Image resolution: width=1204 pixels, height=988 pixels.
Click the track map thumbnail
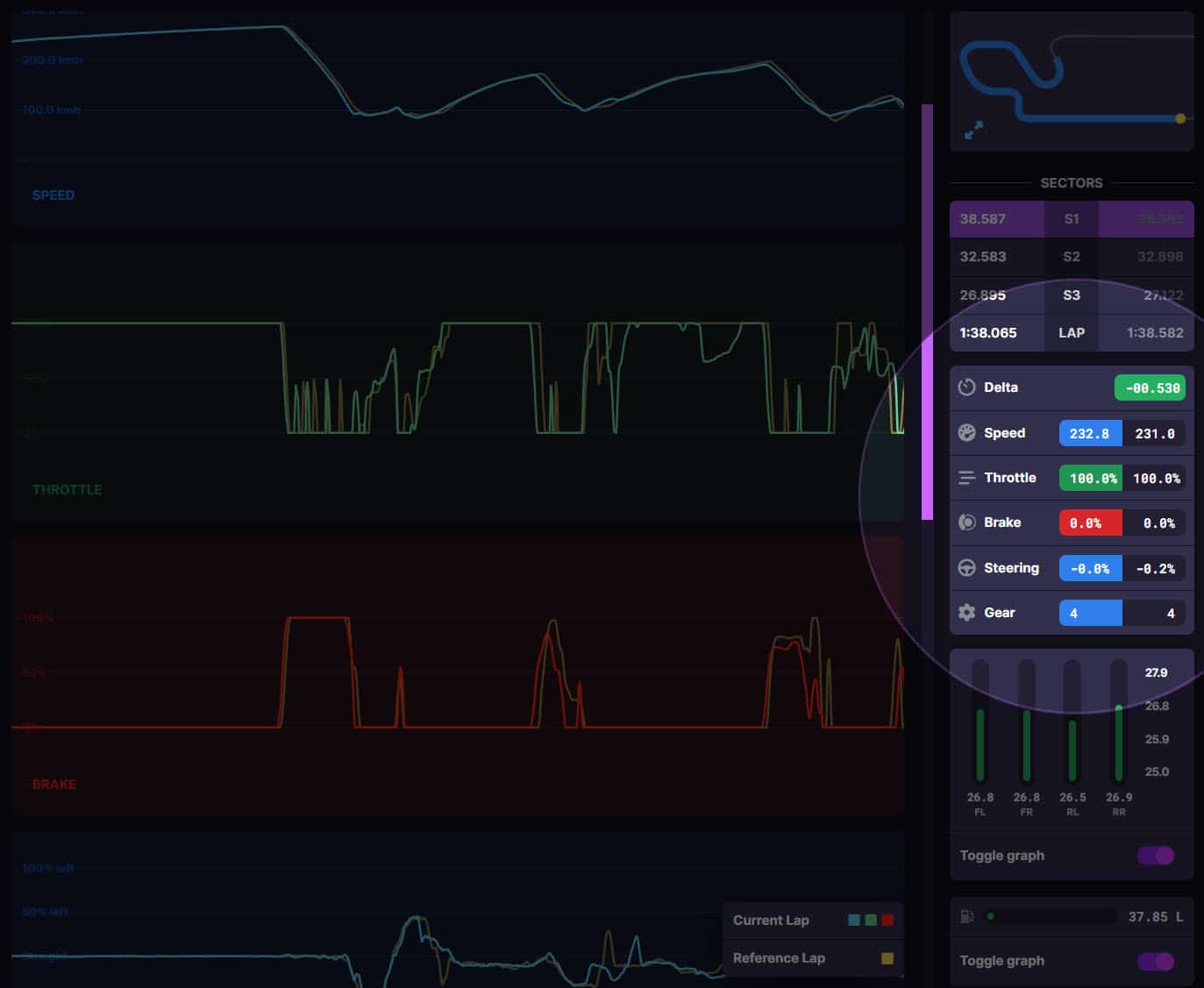(1072, 82)
